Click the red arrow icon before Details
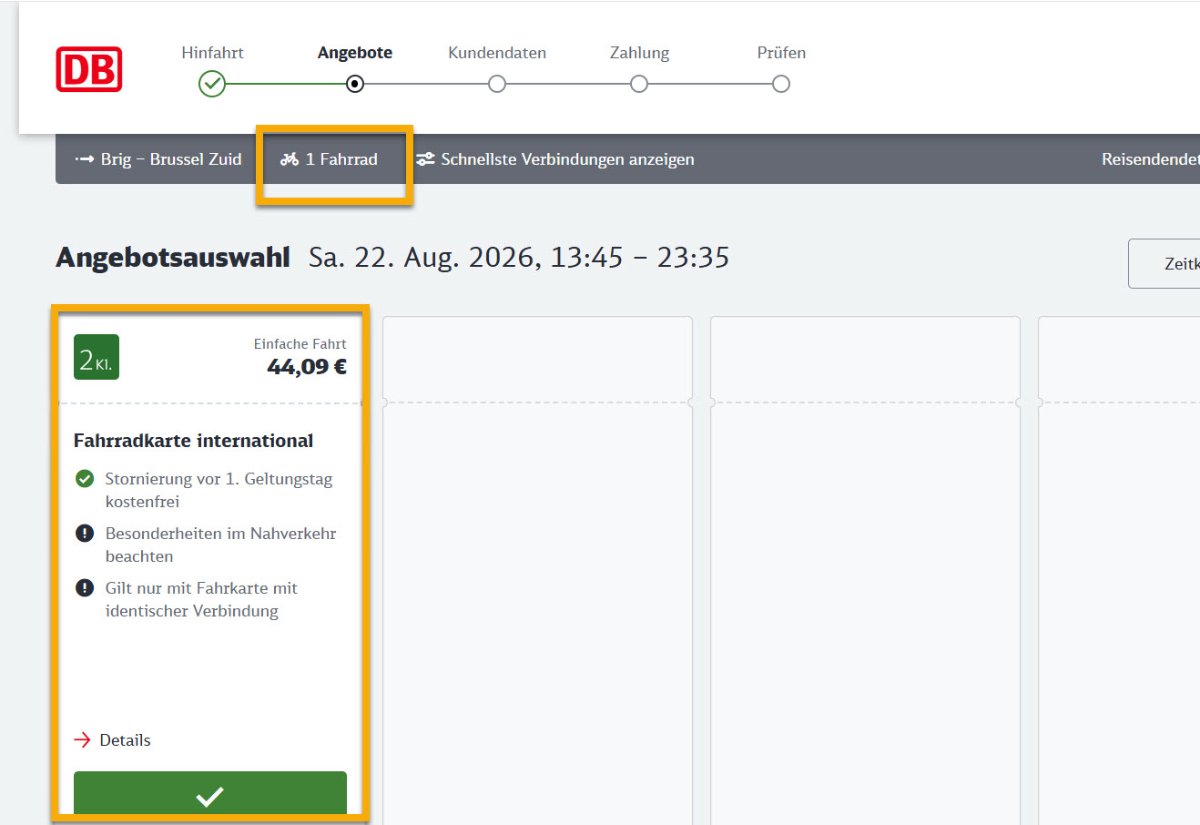This screenshot has width=1200, height=825. 83,740
